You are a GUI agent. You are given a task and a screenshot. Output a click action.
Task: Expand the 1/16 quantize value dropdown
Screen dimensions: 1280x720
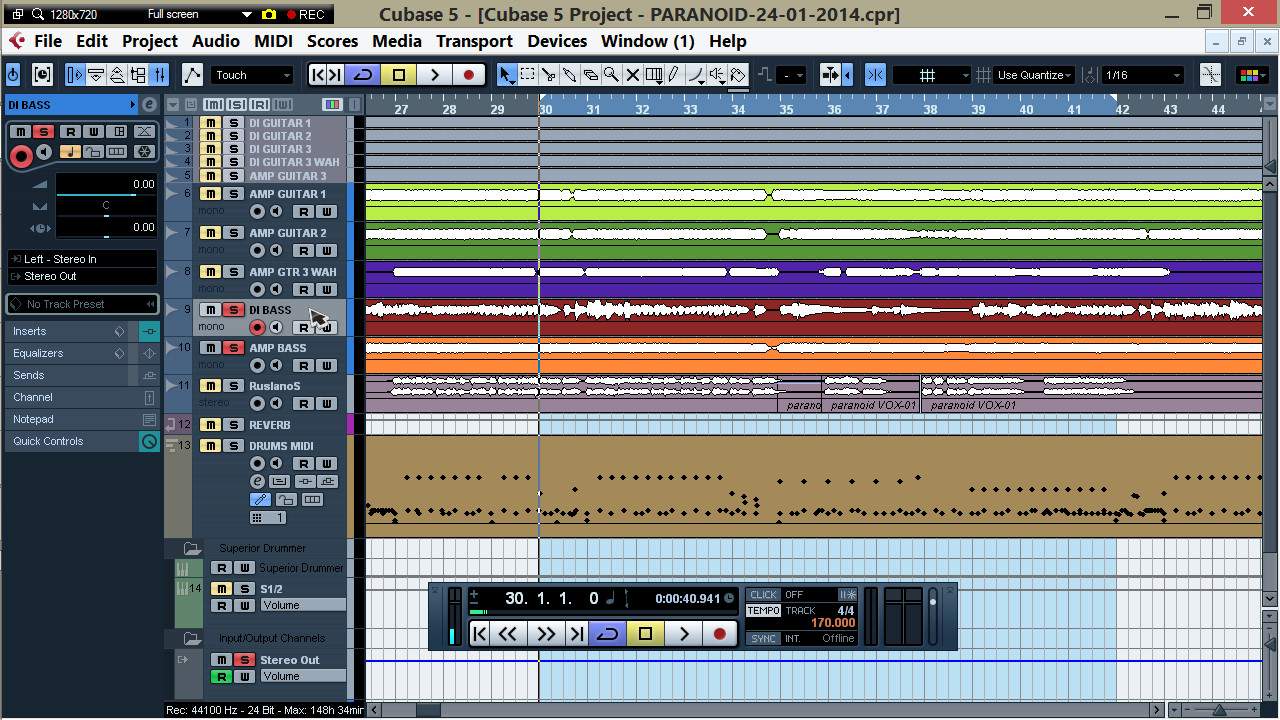pyautogui.click(x=1143, y=75)
